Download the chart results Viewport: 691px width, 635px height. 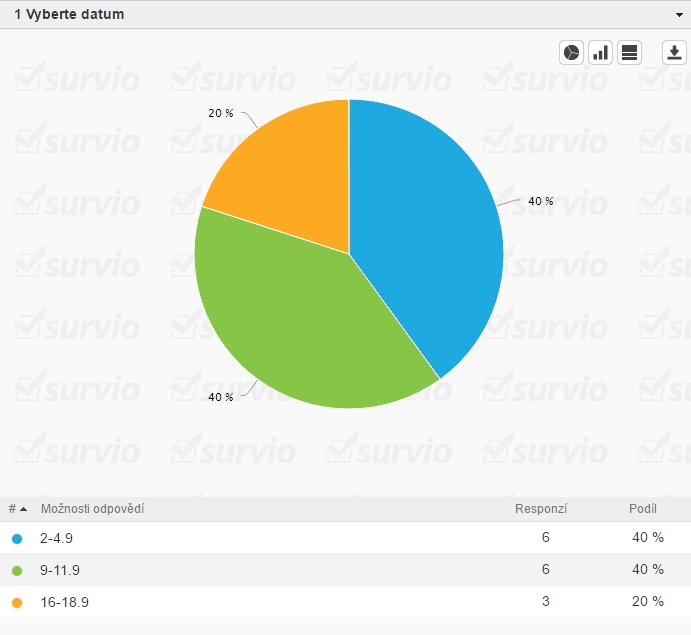(674, 53)
